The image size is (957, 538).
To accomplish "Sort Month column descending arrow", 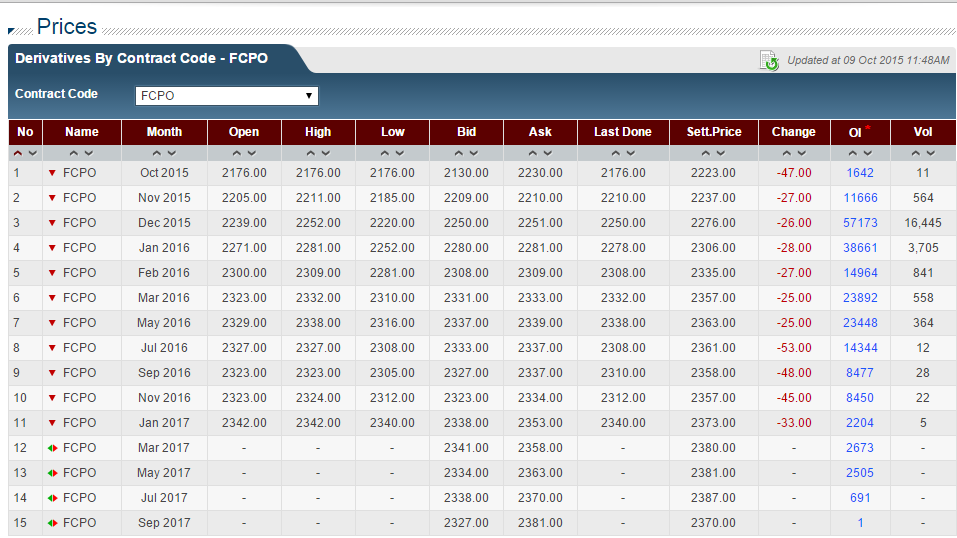I will (x=172, y=153).
